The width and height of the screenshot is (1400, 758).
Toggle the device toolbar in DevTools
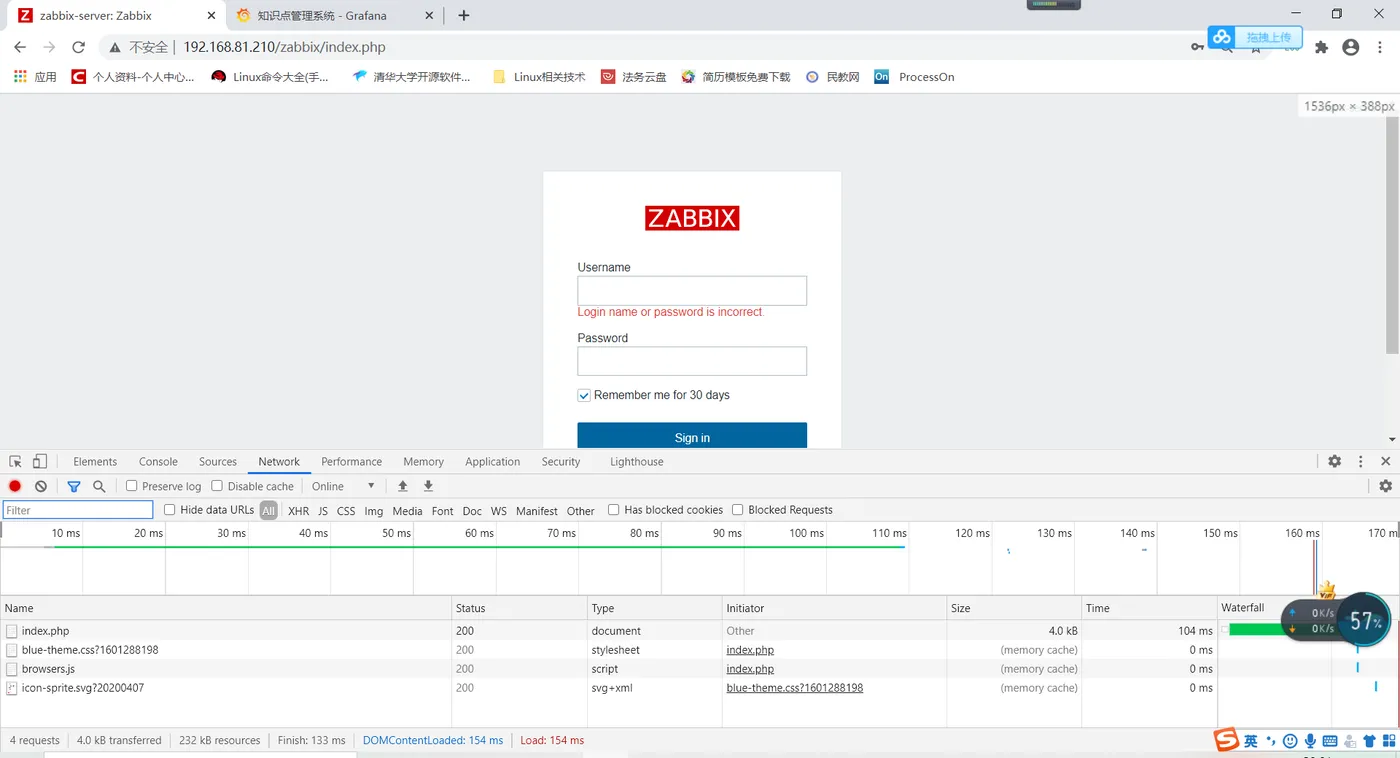click(x=40, y=462)
